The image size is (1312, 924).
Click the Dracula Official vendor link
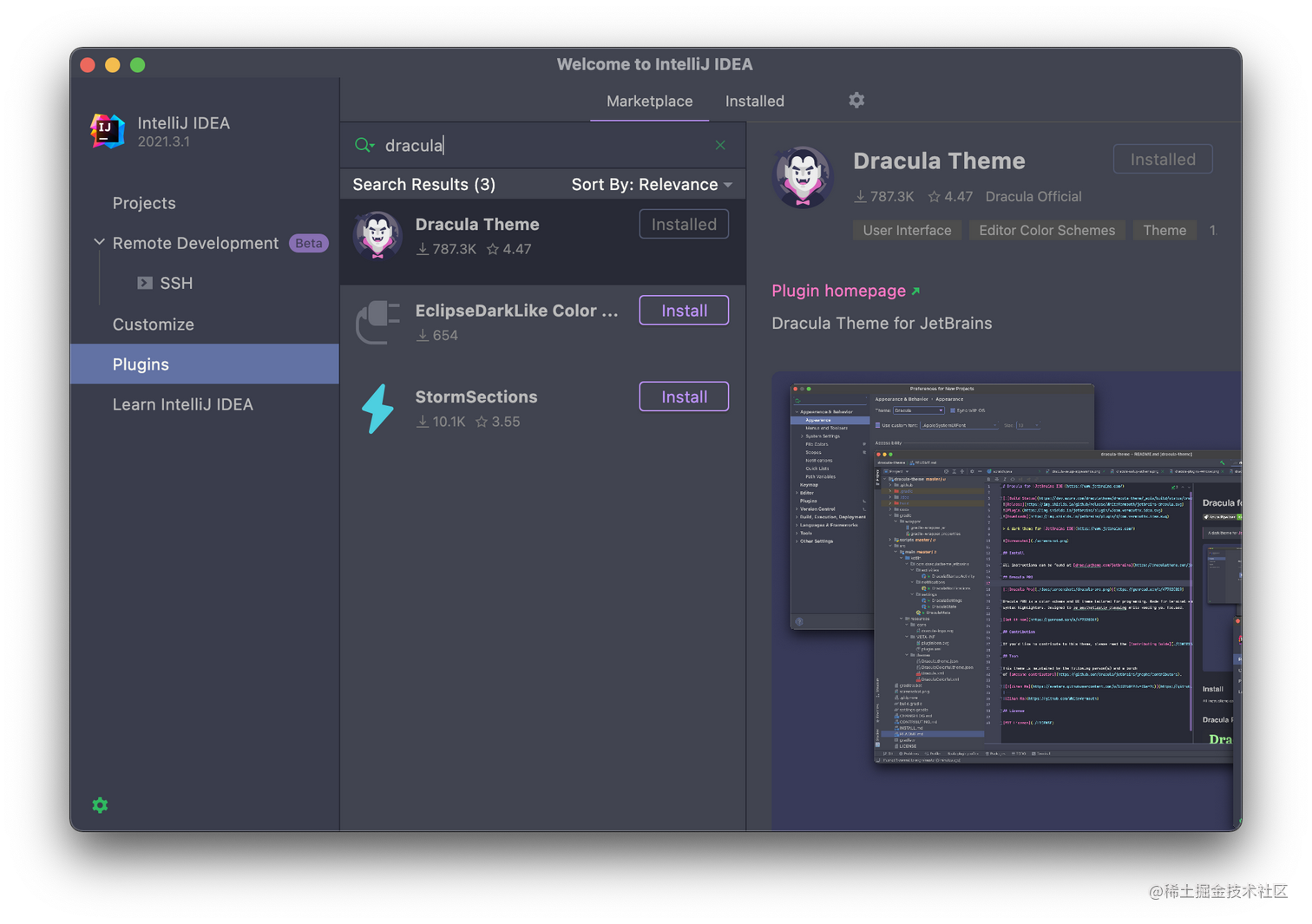[x=1033, y=197]
